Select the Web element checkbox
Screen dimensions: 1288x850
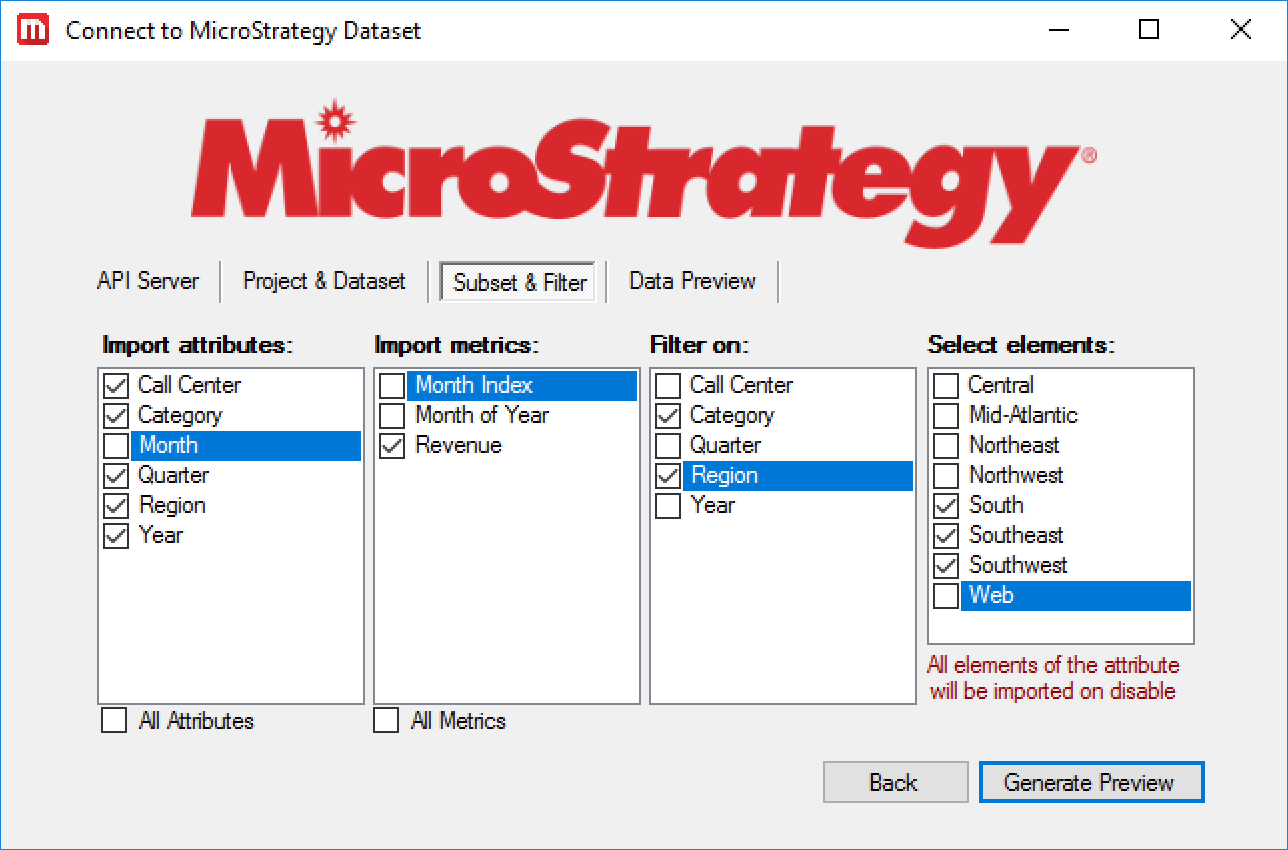946,595
